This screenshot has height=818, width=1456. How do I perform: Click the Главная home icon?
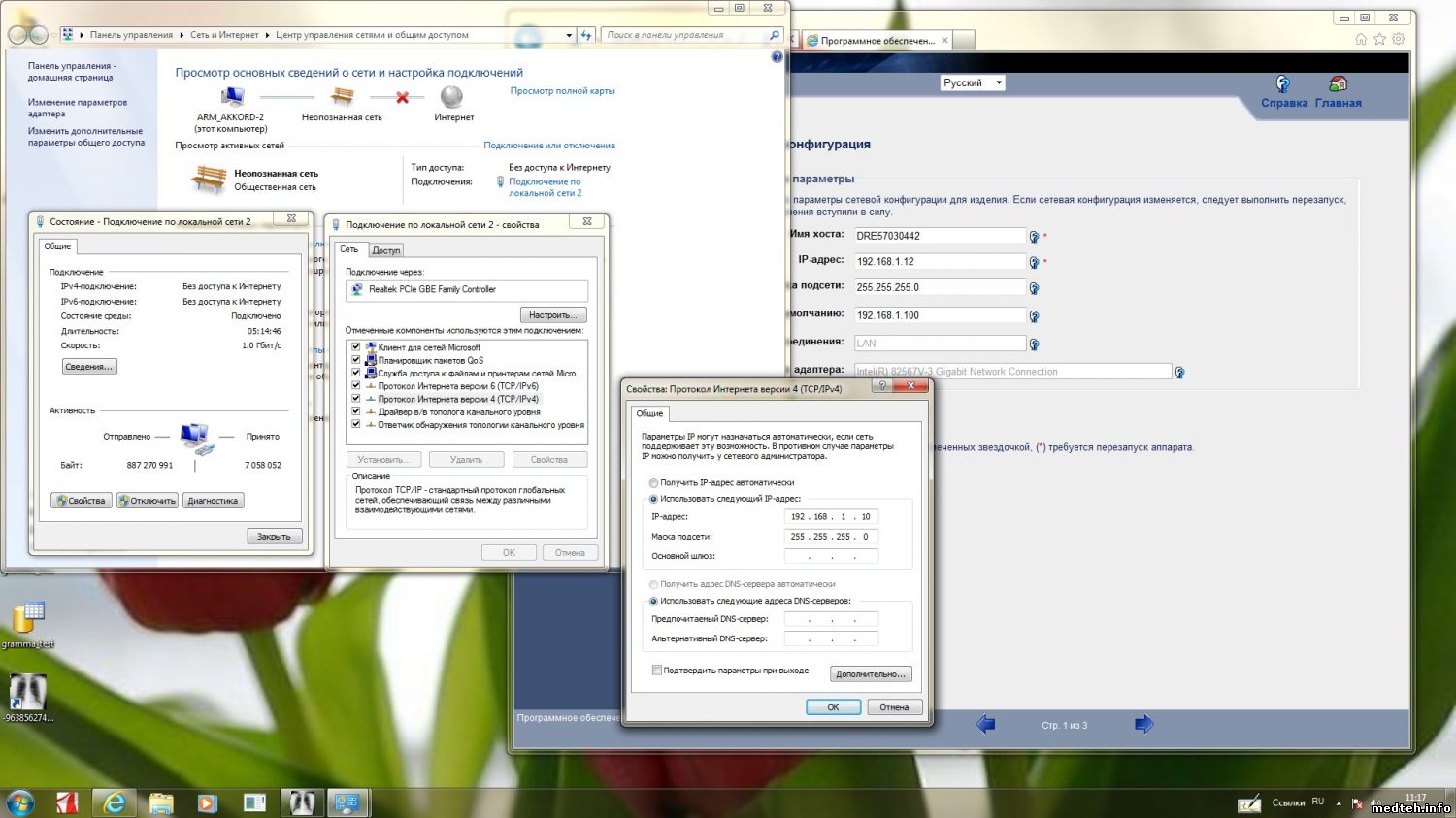coord(1338,84)
